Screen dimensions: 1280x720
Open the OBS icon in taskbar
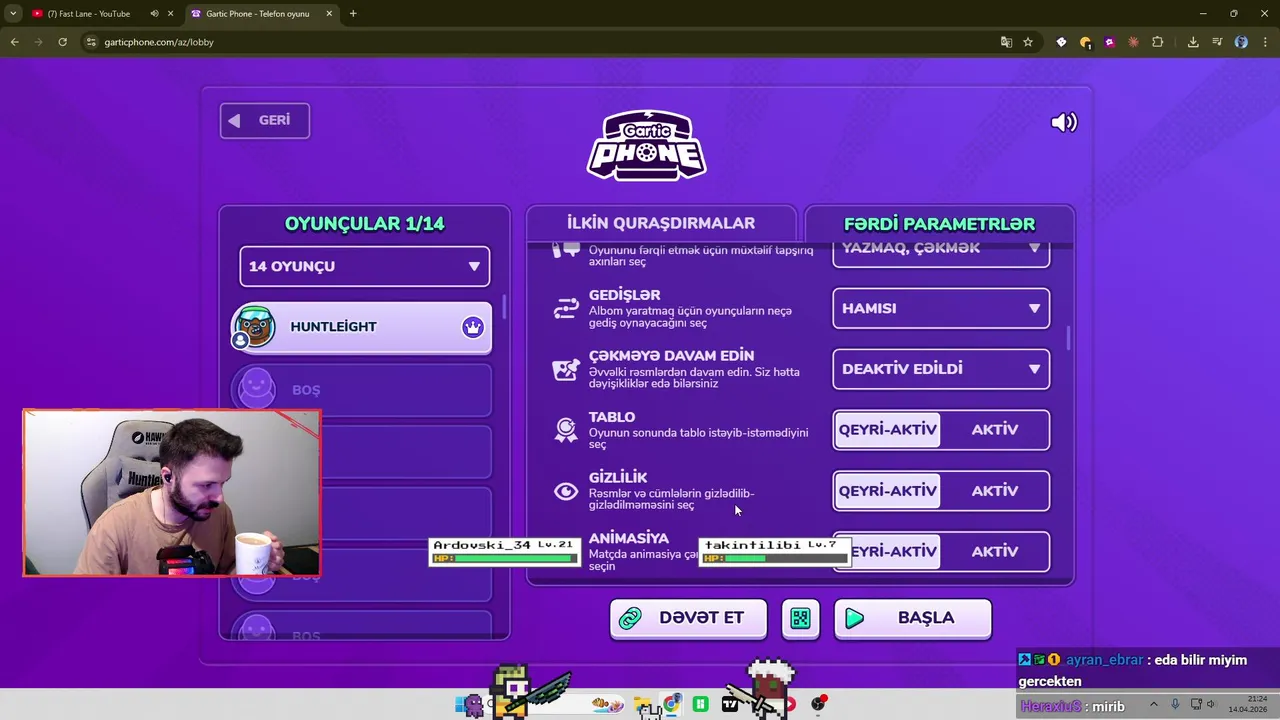pyautogui.click(x=819, y=704)
